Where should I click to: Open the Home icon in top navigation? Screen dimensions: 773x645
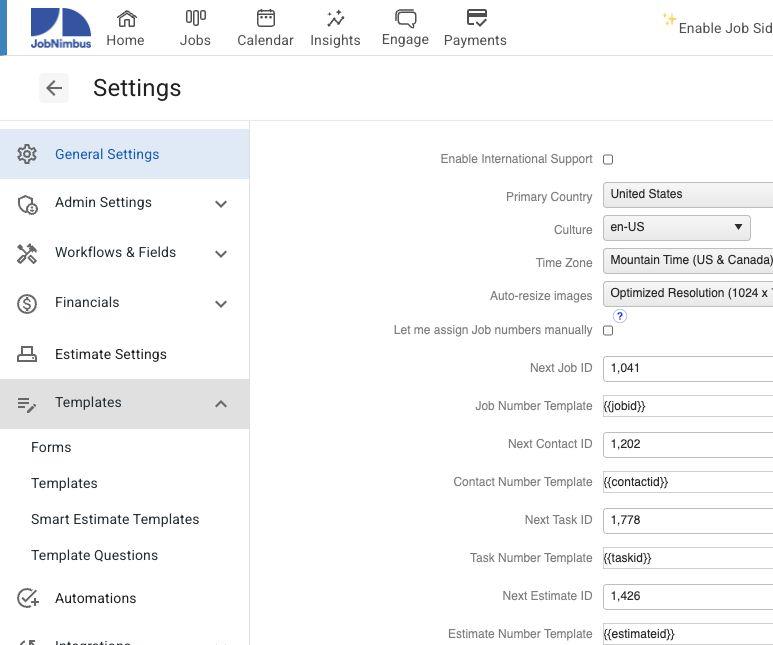pyautogui.click(x=126, y=19)
